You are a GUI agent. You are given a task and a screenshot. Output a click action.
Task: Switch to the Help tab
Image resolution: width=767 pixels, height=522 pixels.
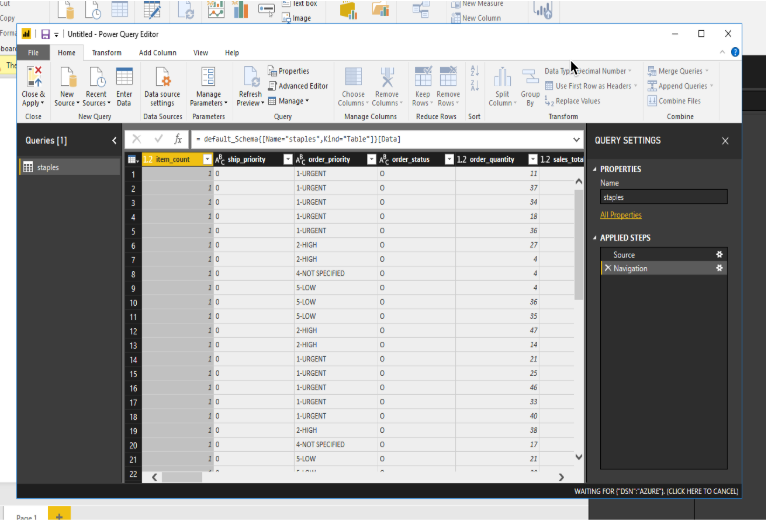pyautogui.click(x=232, y=53)
